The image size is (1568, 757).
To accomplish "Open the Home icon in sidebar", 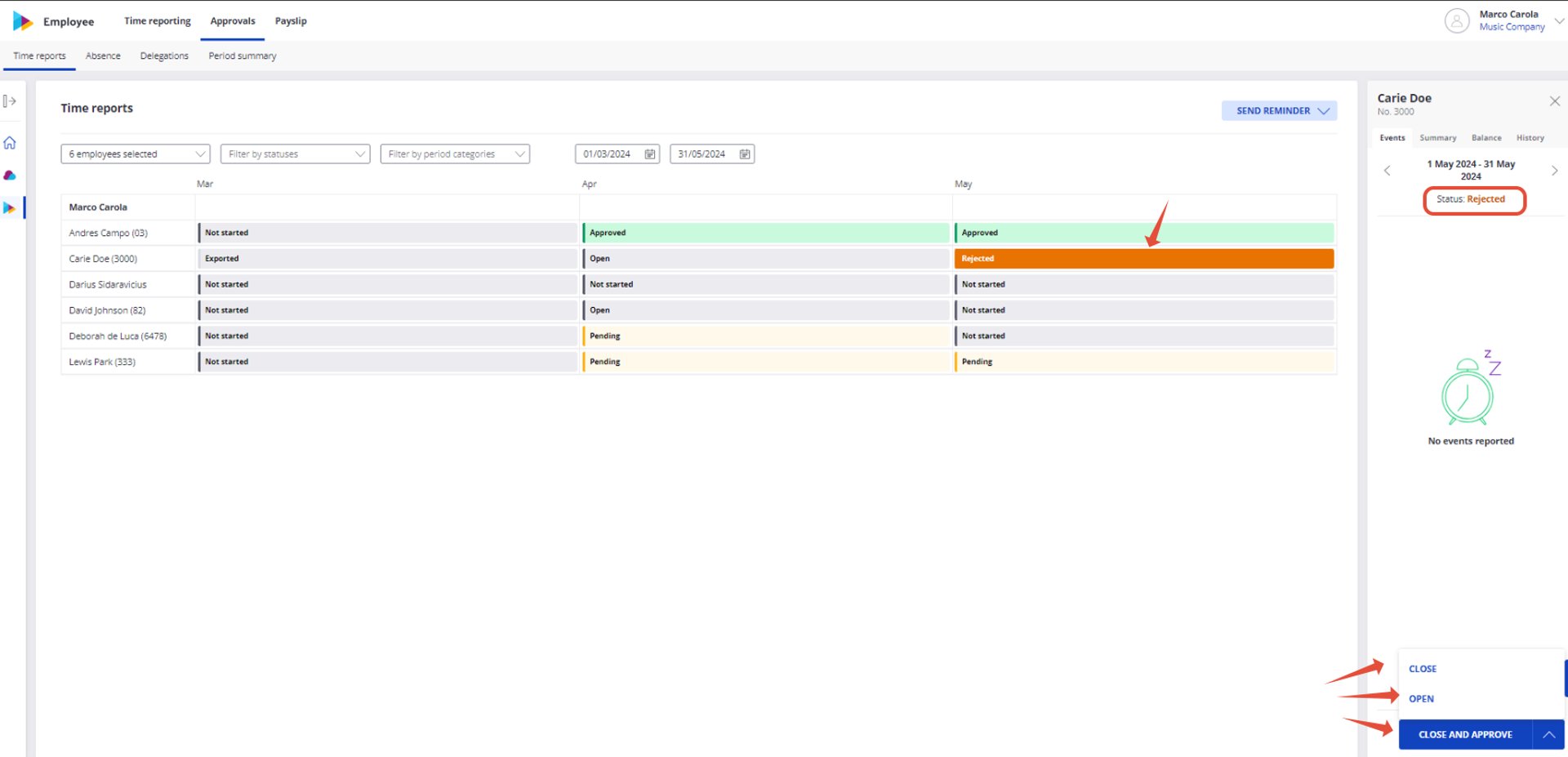I will (x=10, y=143).
